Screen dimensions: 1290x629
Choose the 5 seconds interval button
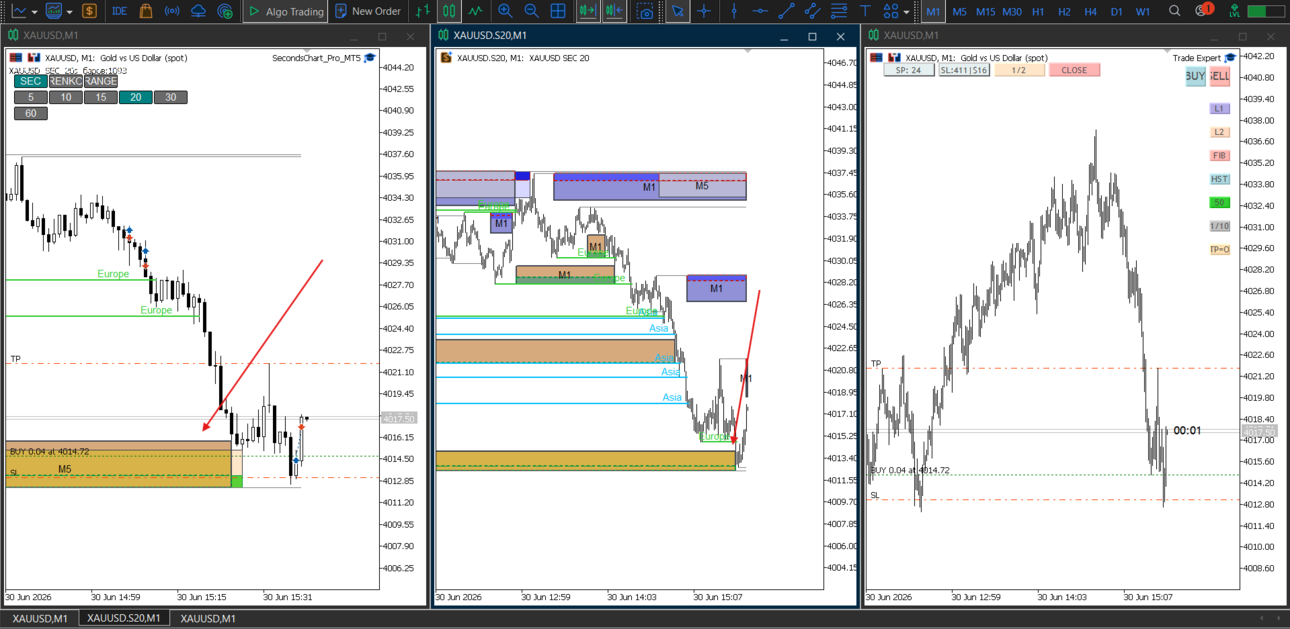30,98
